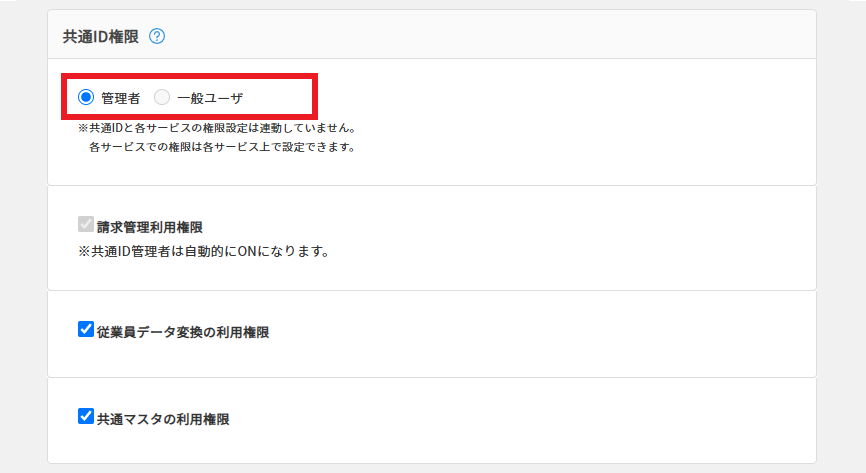
Task: Click the 共通マスタの利用権限 label text
Action: tap(163, 419)
